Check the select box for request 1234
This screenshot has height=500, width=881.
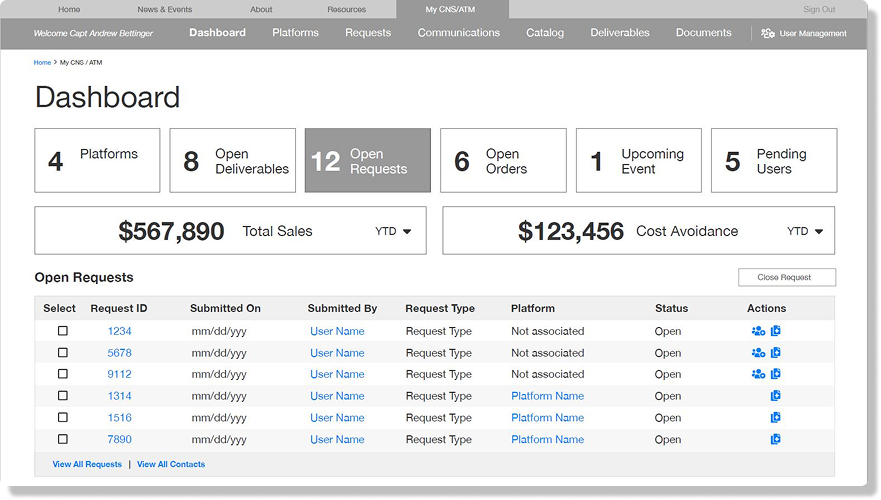pyautogui.click(x=63, y=331)
